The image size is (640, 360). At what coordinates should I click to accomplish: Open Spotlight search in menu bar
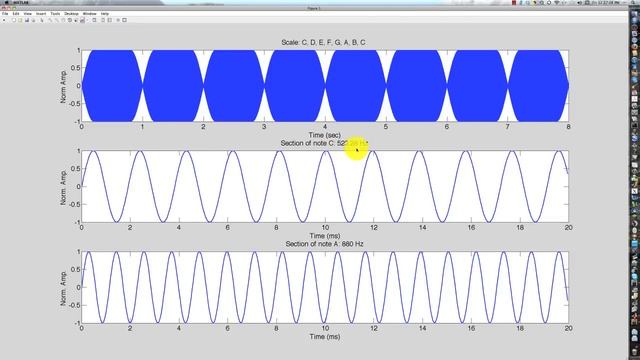(633, 3)
